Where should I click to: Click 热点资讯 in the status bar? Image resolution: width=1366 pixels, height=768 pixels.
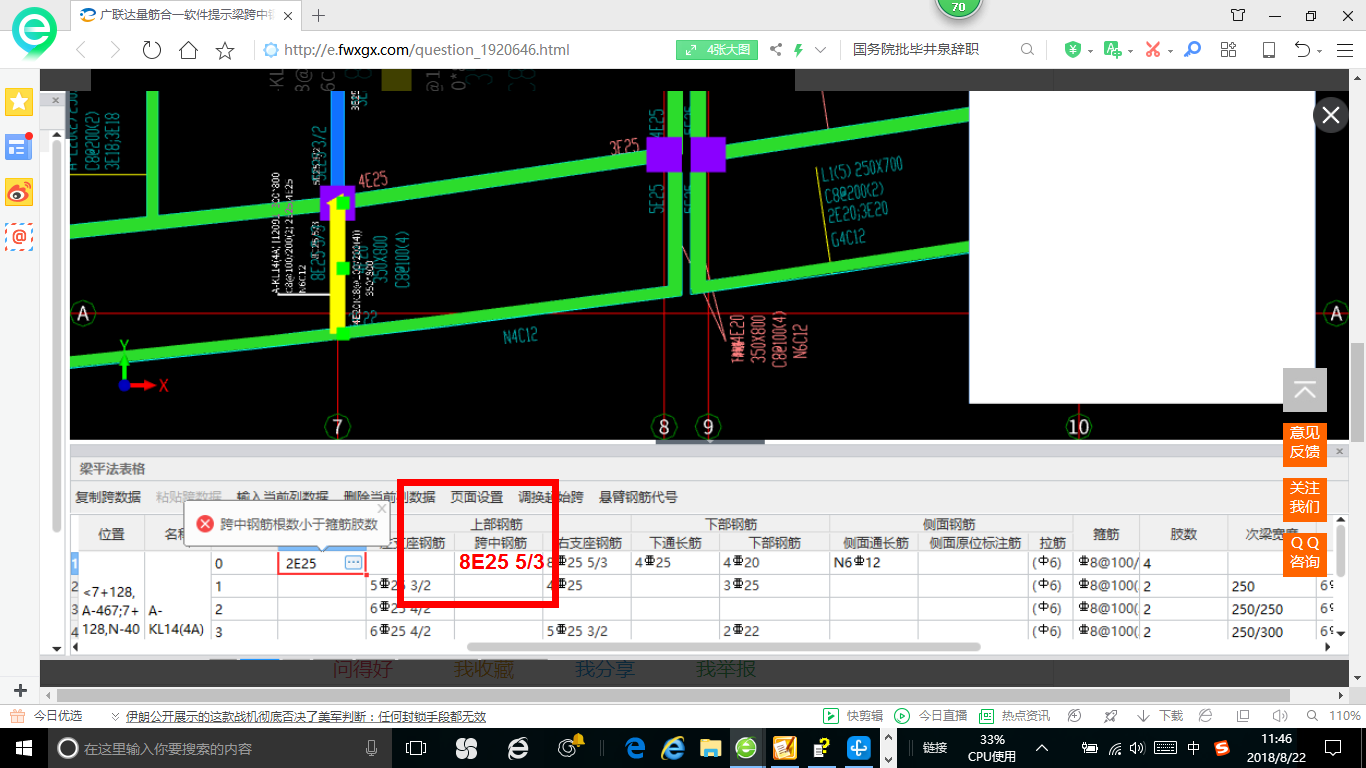point(1015,716)
